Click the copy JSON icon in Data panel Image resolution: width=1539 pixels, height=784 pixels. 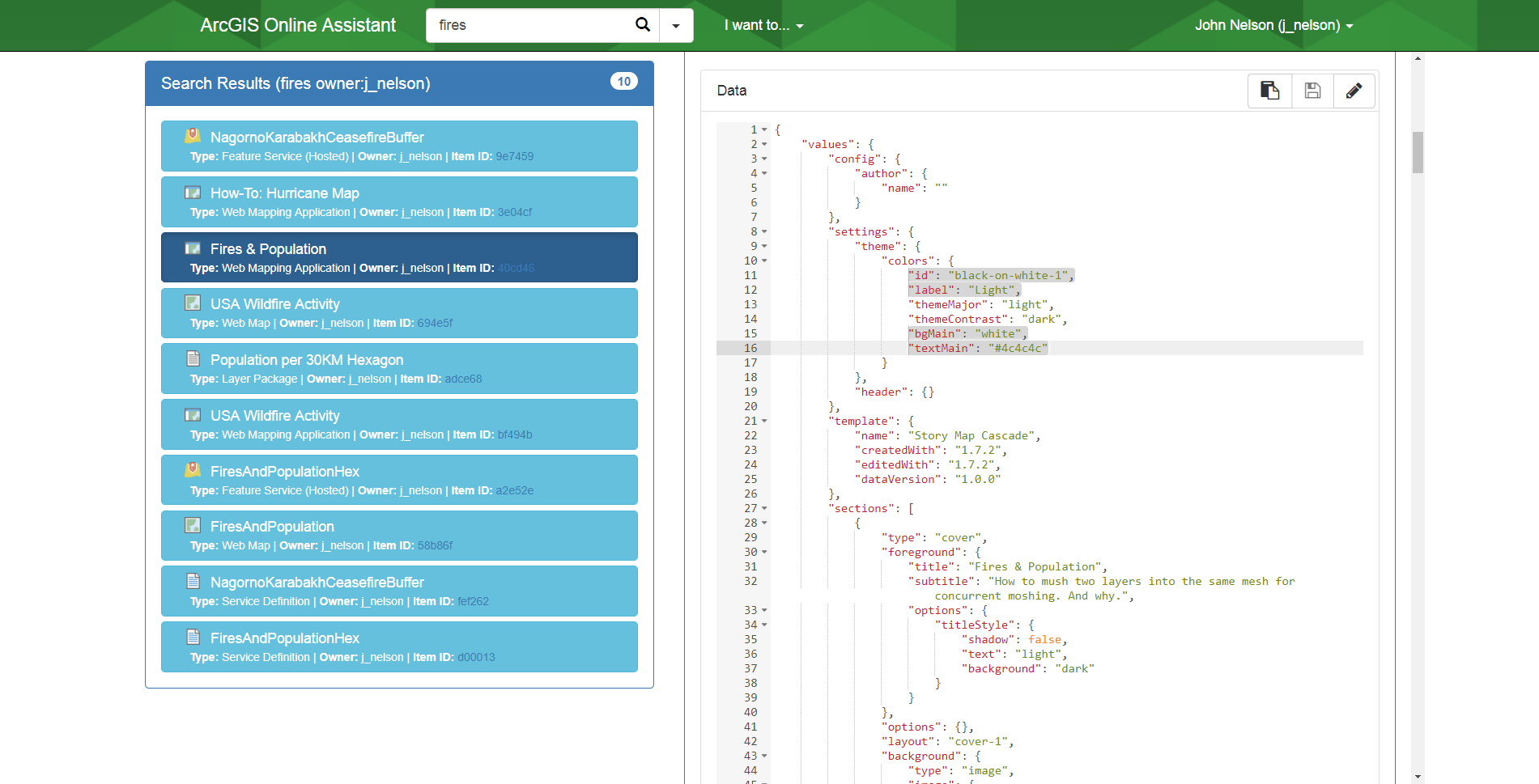(1269, 91)
